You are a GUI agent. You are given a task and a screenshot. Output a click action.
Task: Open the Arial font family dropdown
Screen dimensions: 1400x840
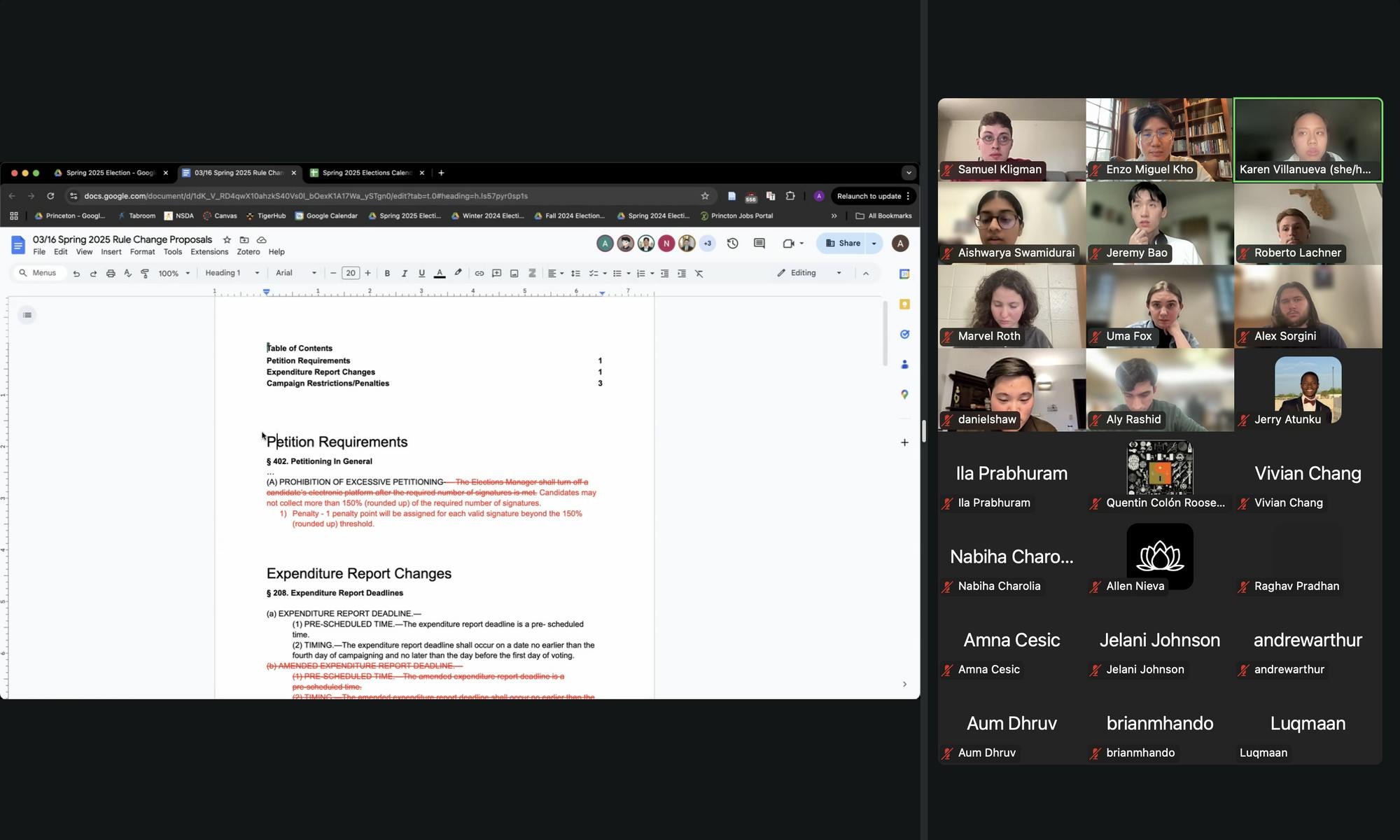tap(295, 273)
